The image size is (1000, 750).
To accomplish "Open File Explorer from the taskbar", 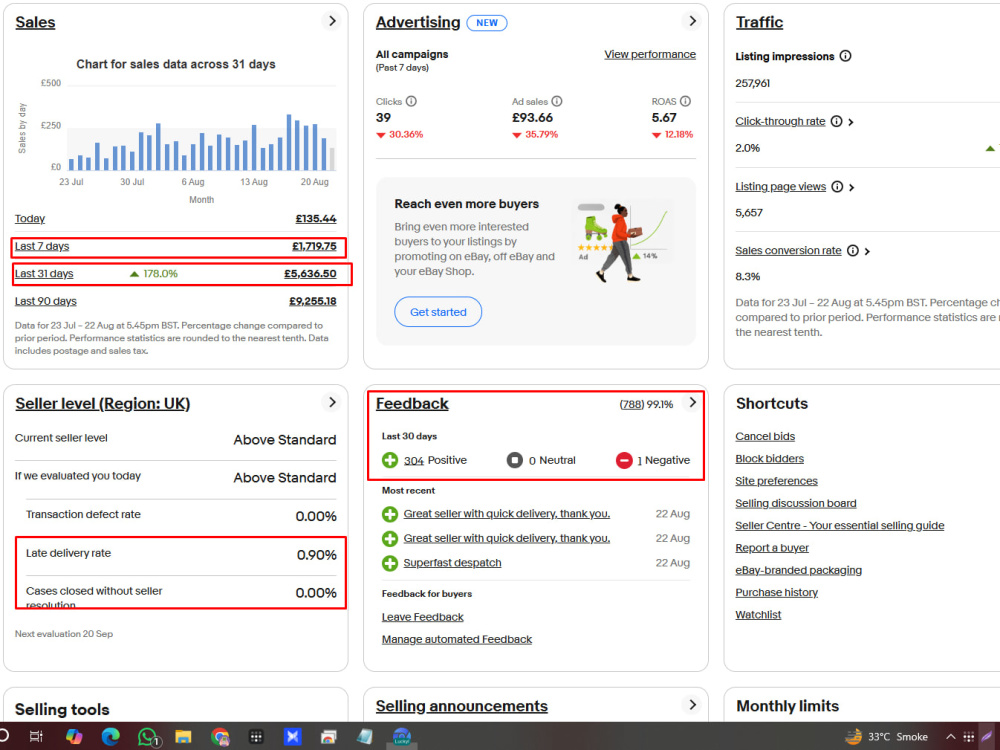I will coord(184,737).
